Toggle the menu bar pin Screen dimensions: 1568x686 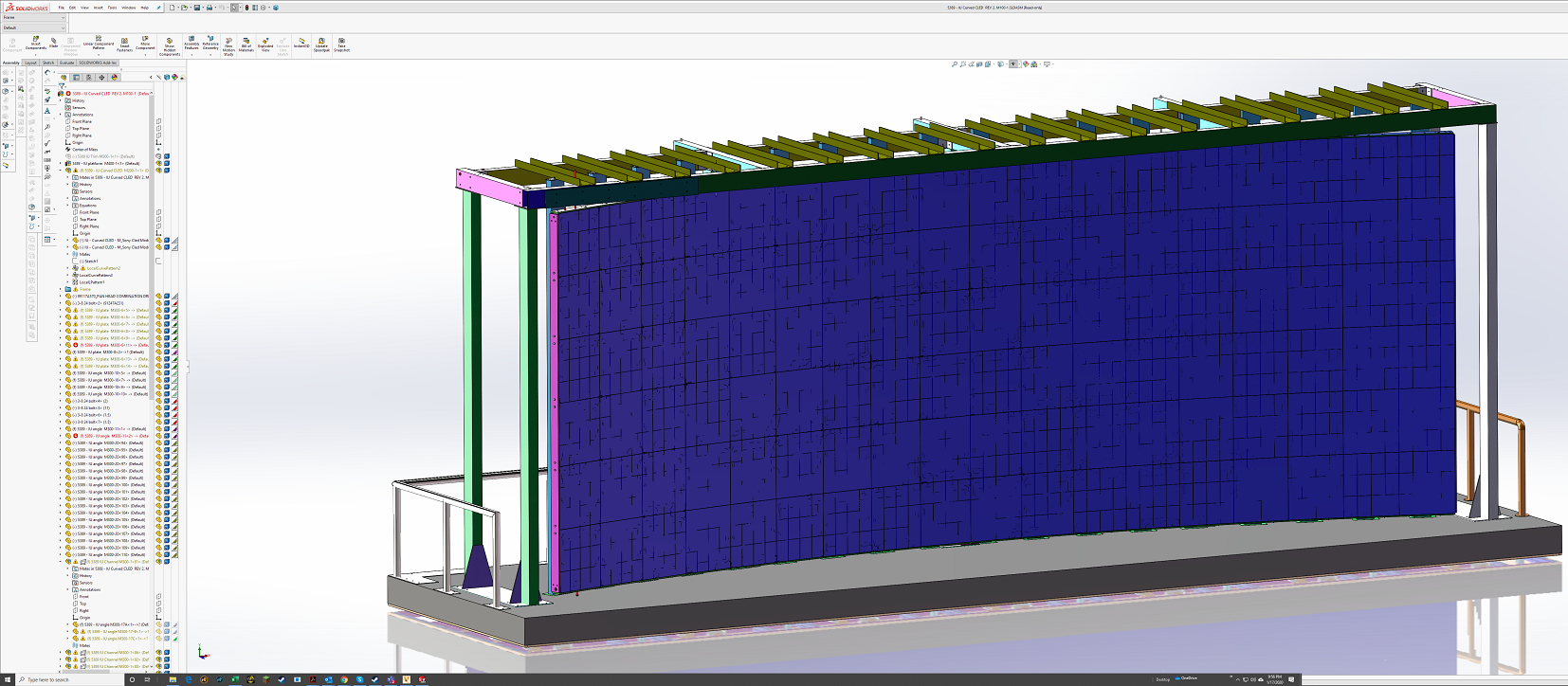point(158,8)
